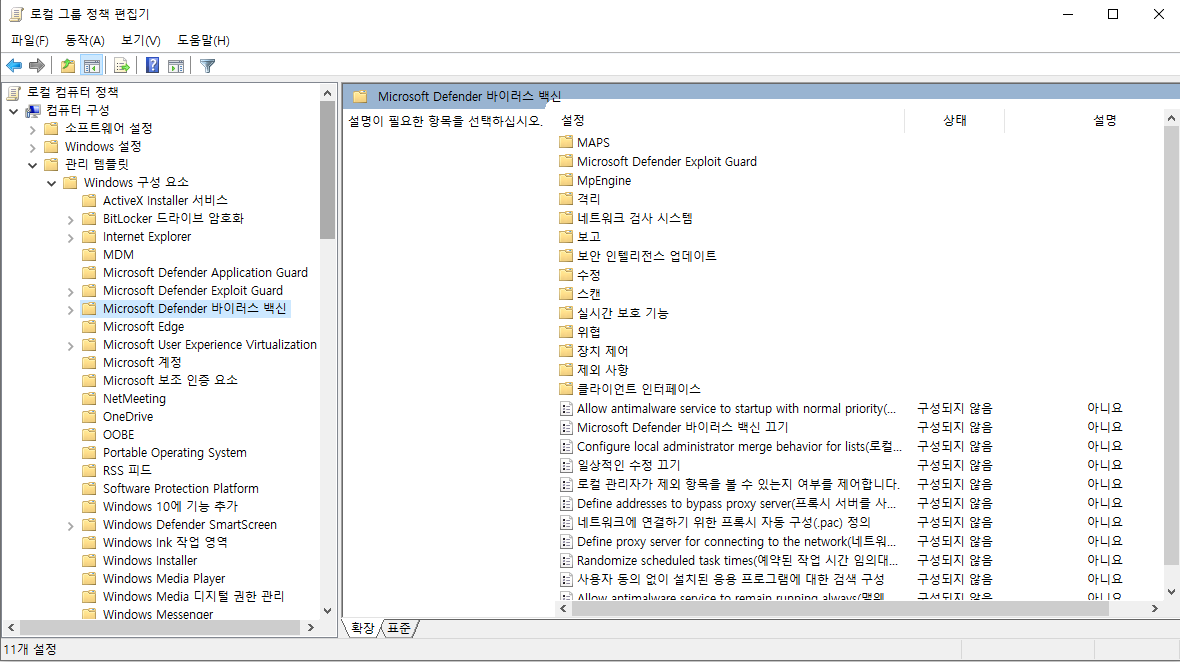Click the tree pane vertical scrollbar thumb
Screen dimensions: 1180x662
coord(327,170)
